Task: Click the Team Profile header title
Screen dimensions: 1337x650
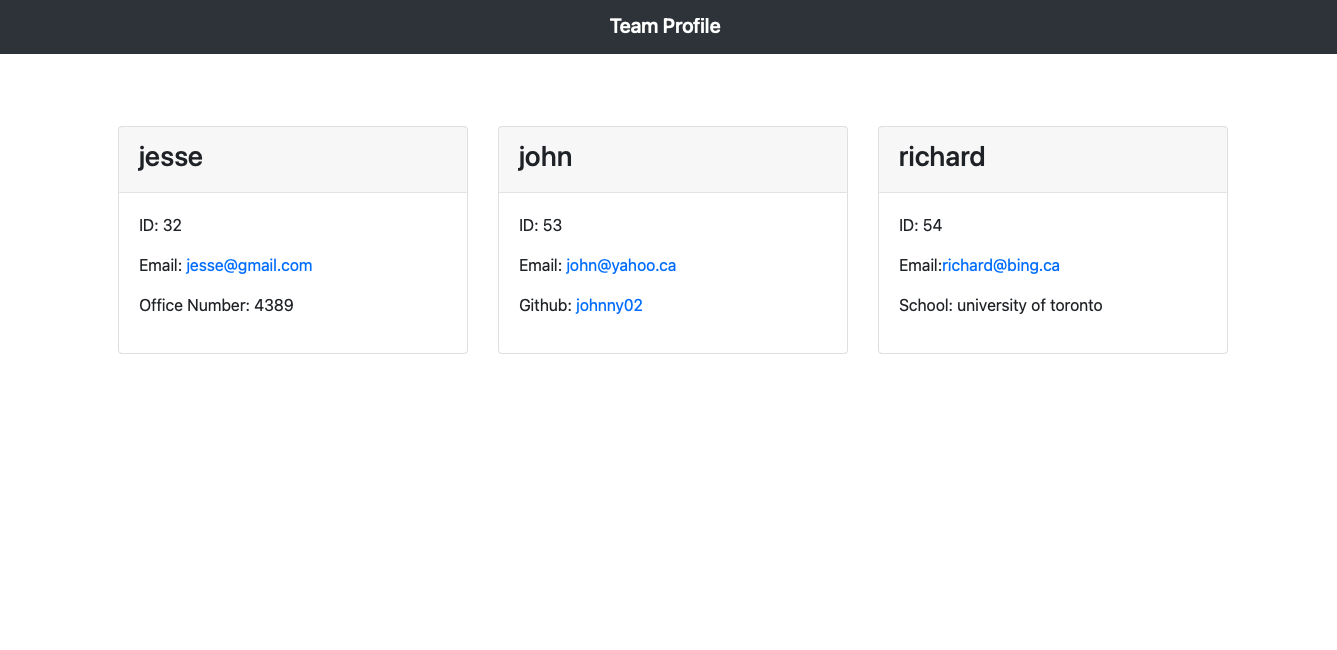Action: click(x=664, y=26)
